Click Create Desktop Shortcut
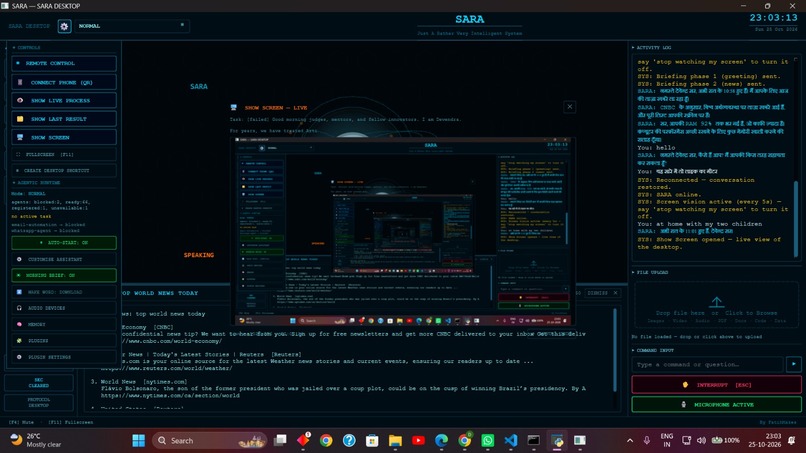Image resolution: width=806 pixels, height=453 pixels. click(x=64, y=170)
